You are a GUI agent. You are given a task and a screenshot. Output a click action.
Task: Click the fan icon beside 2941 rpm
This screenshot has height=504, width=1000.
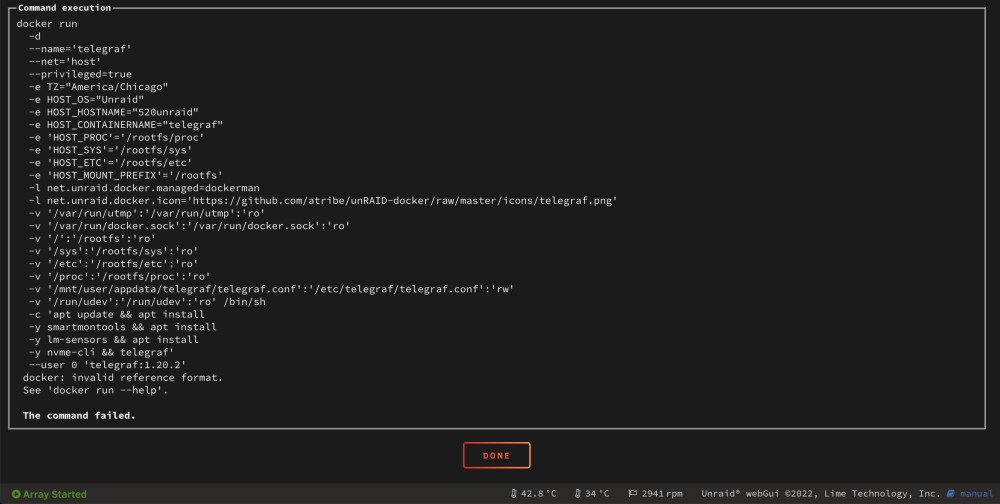[633, 494]
